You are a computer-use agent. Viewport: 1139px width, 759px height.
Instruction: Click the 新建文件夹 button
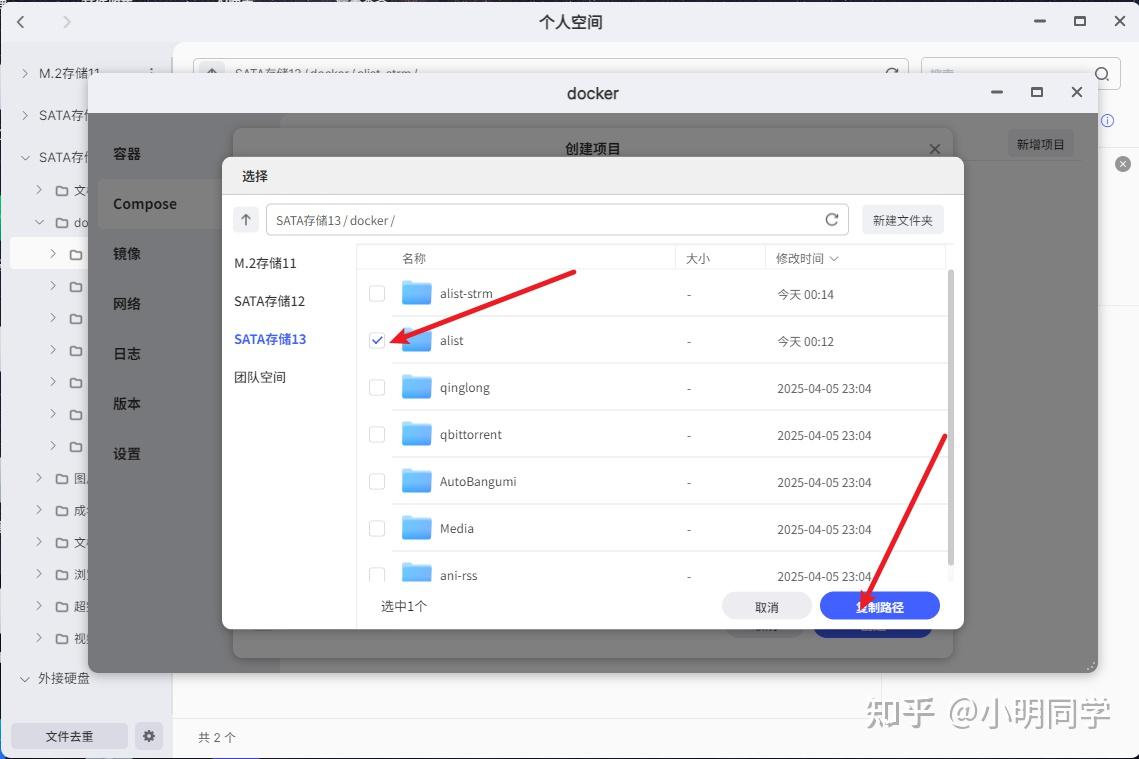902,219
